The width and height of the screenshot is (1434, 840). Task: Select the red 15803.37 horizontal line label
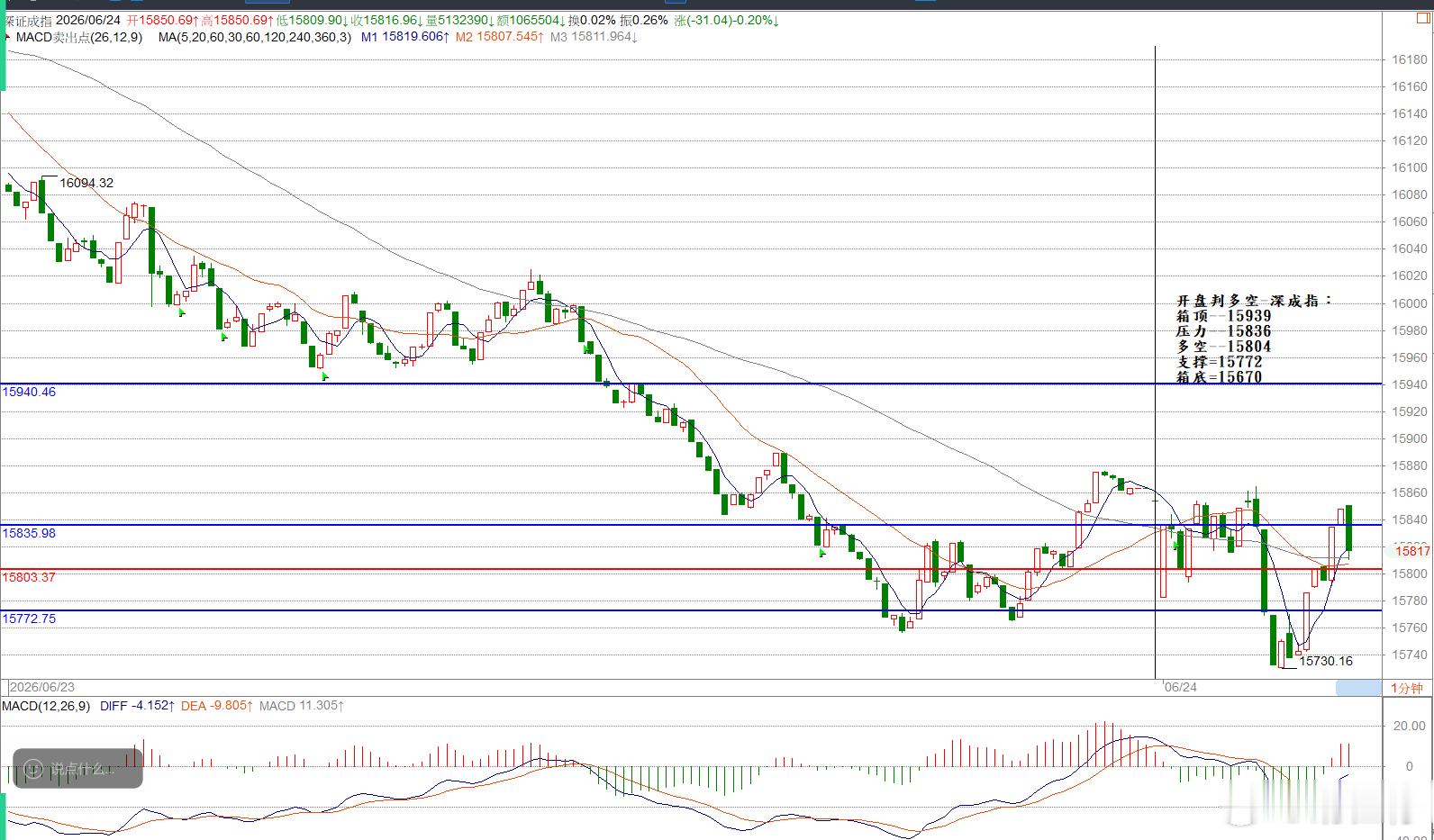[x=29, y=577]
